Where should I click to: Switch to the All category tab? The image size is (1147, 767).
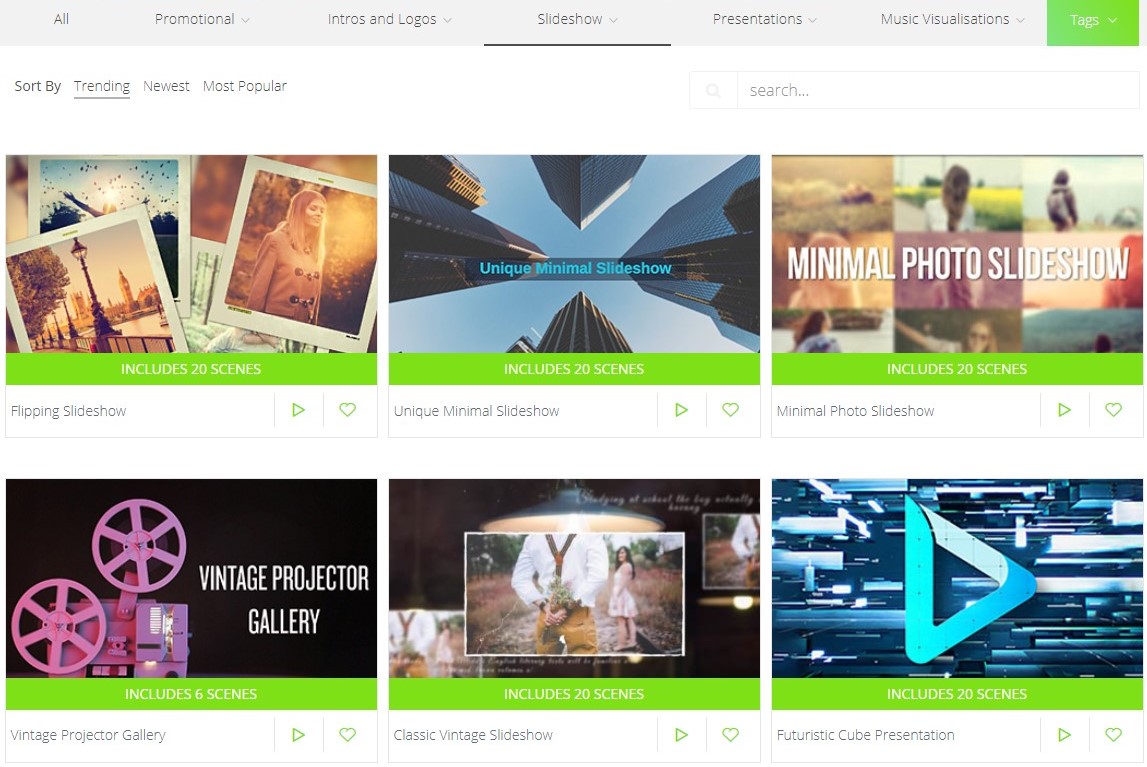pyautogui.click(x=61, y=20)
